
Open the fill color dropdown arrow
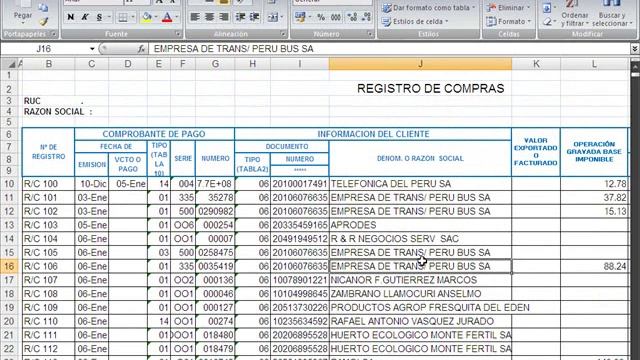coord(156,17)
